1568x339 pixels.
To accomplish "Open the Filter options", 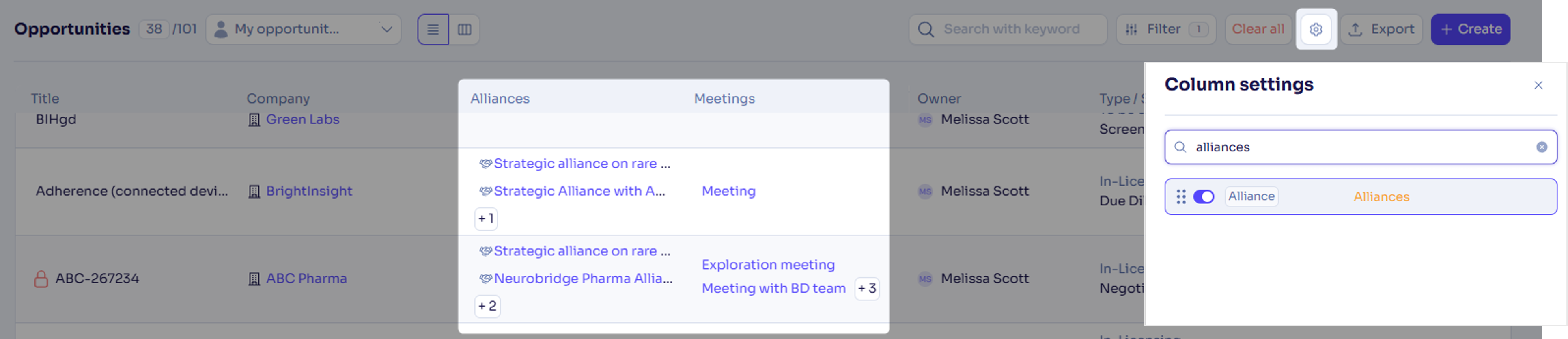I will [1165, 29].
